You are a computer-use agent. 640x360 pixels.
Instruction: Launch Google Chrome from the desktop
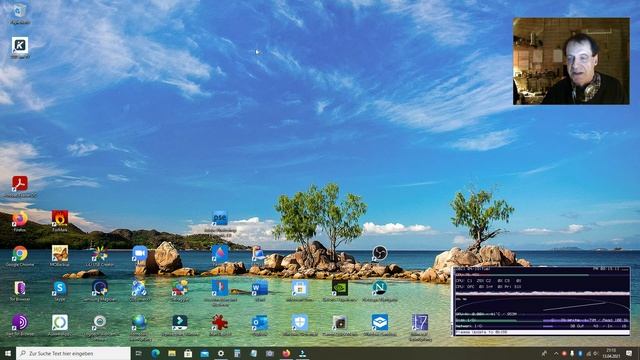coord(20,253)
